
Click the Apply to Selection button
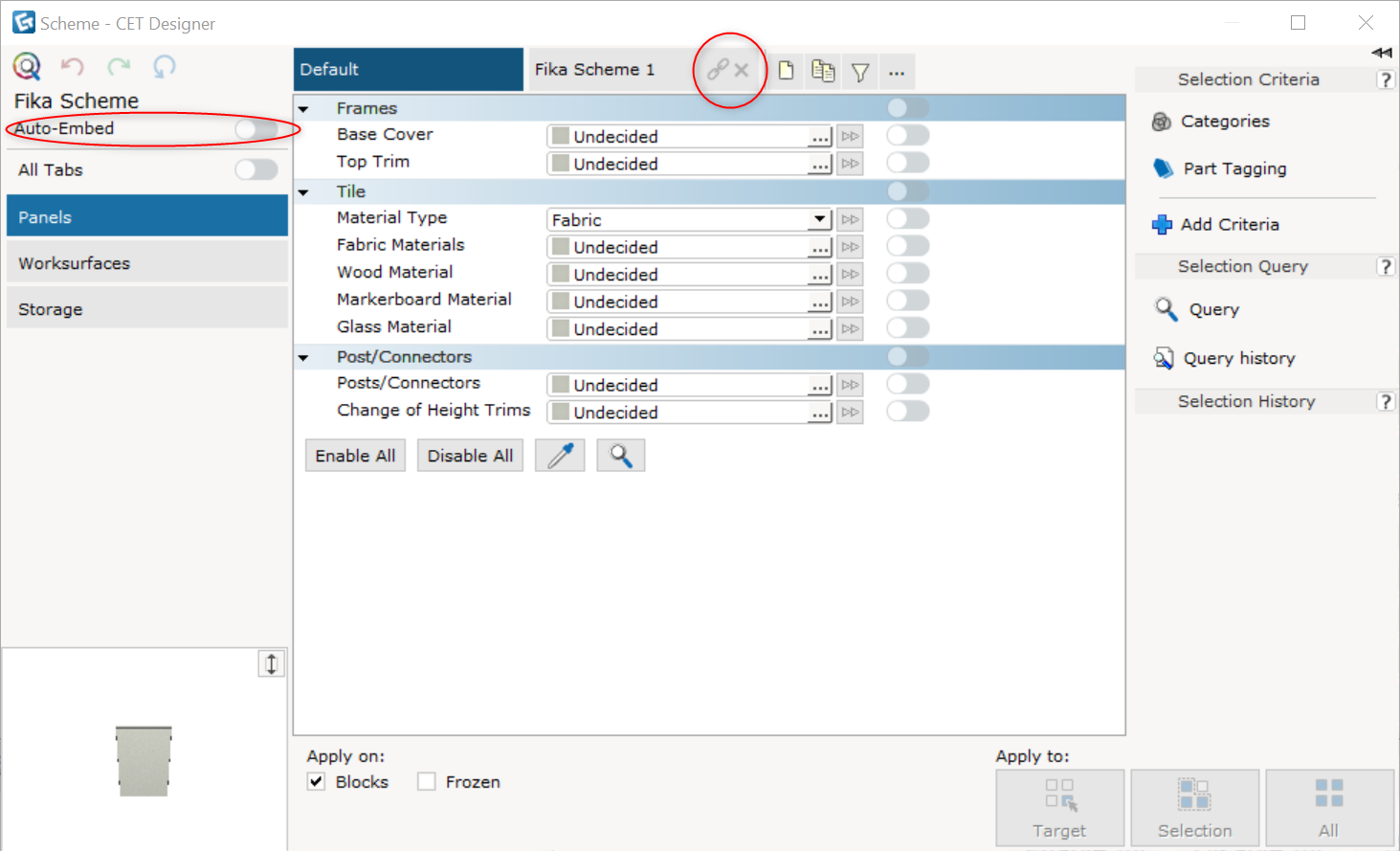coord(1195,808)
